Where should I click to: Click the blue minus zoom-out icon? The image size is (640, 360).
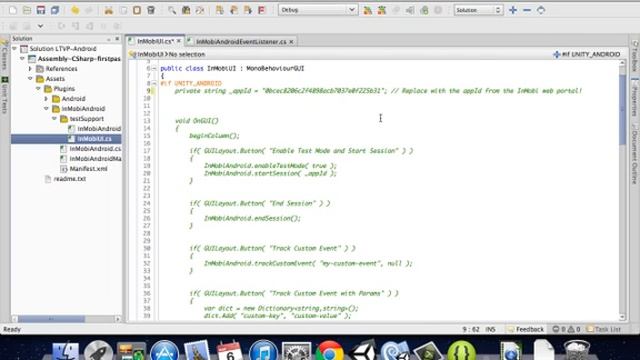click(527, 10)
